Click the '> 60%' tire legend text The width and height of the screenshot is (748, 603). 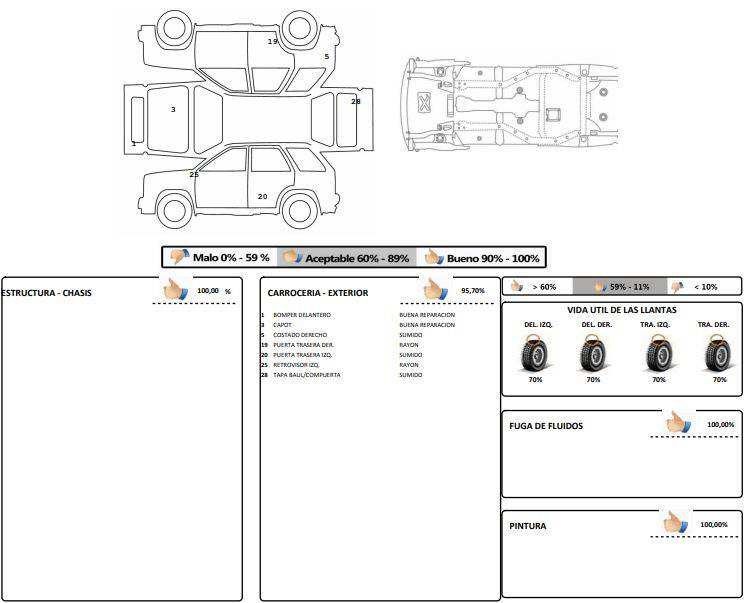point(544,287)
